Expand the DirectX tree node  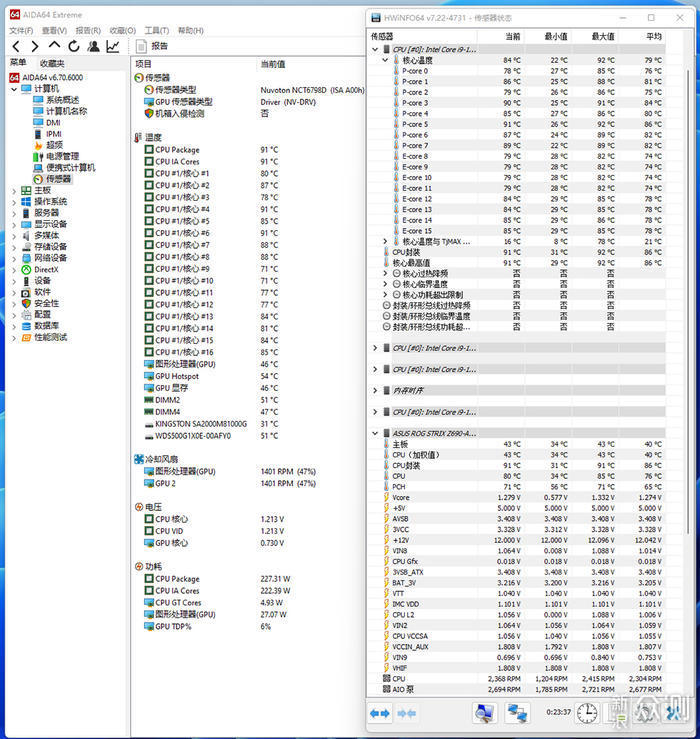pyautogui.click(x=14, y=270)
